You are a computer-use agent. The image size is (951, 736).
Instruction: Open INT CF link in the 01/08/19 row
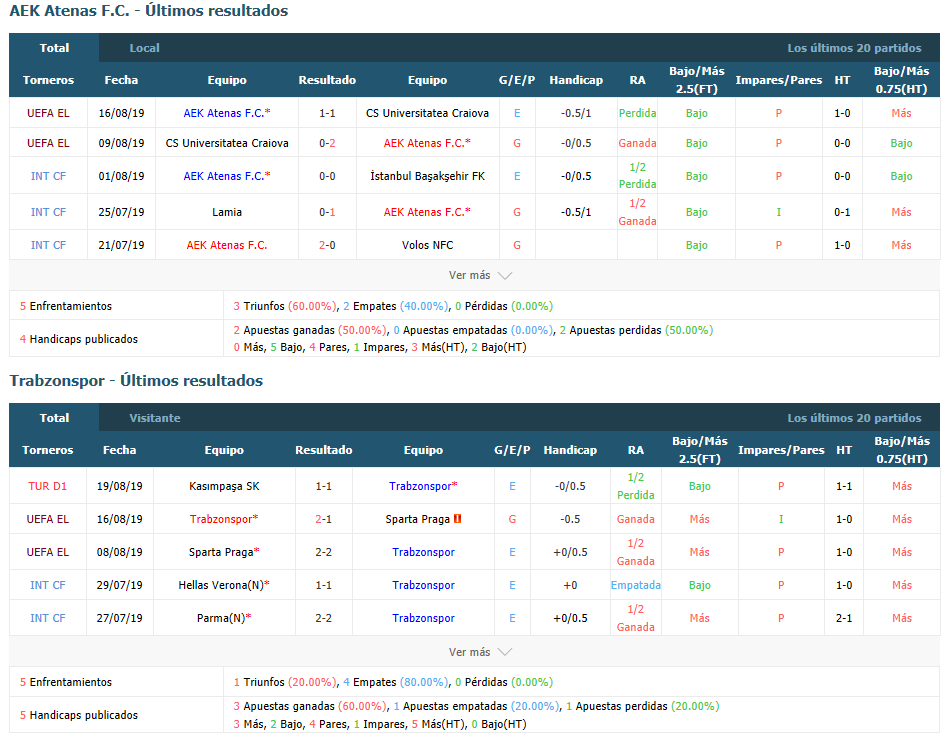[x=48, y=176]
